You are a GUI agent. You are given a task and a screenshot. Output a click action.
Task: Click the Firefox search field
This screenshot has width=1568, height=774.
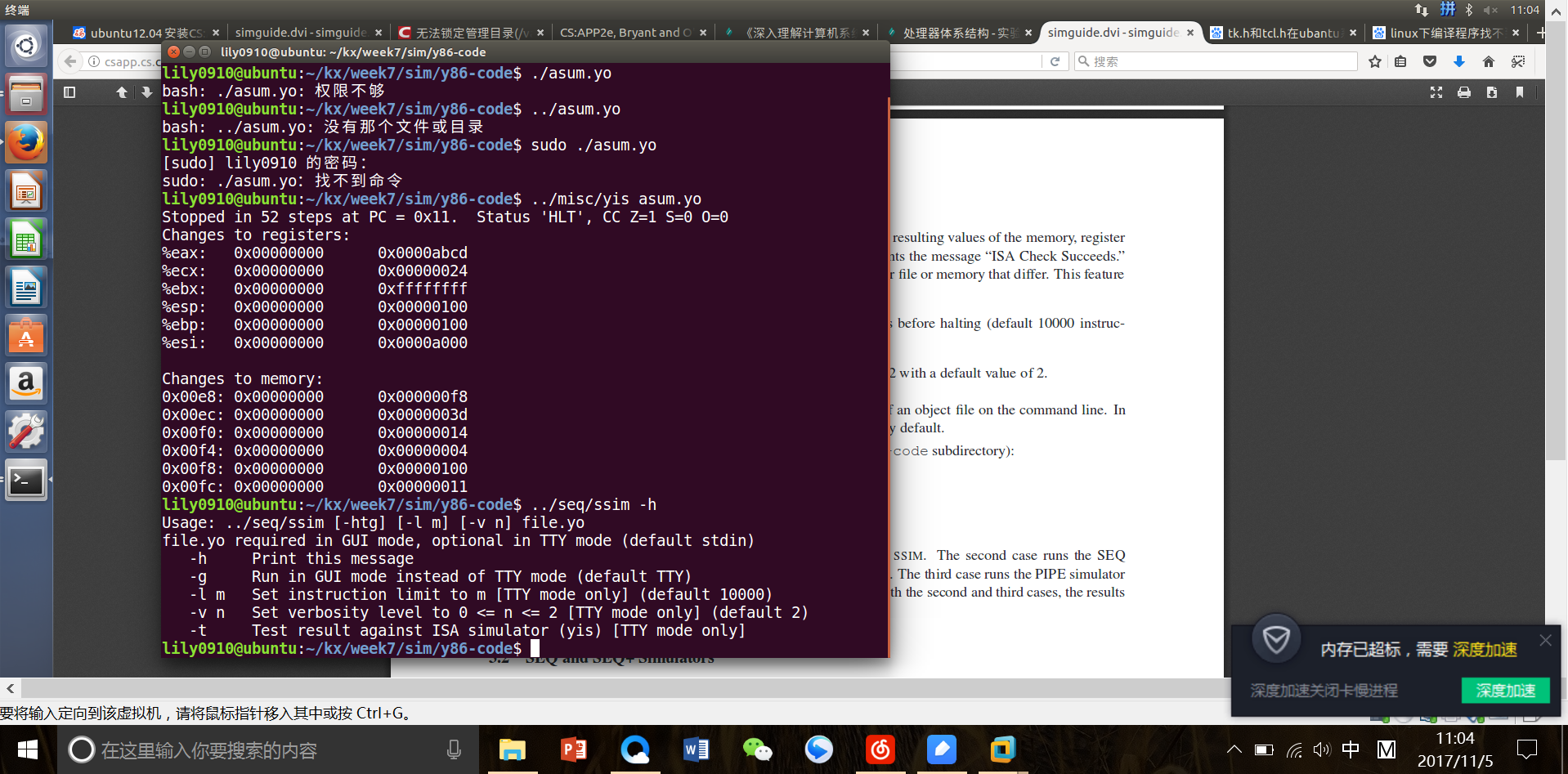coord(1216,61)
